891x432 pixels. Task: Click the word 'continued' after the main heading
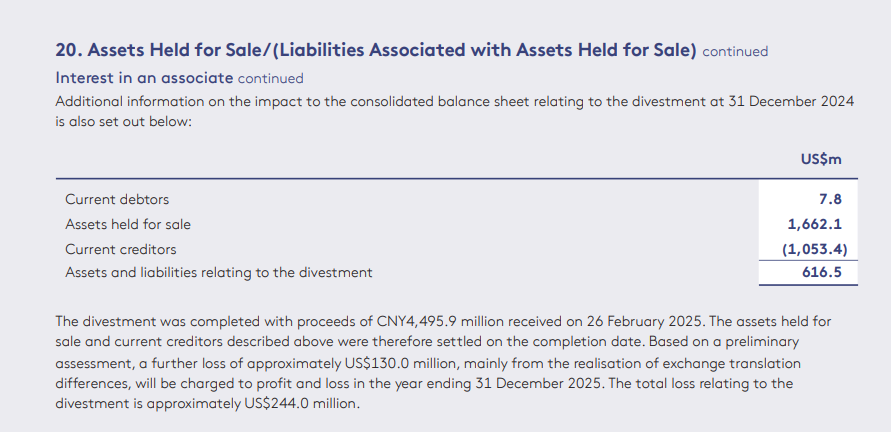pyautogui.click(x=735, y=52)
